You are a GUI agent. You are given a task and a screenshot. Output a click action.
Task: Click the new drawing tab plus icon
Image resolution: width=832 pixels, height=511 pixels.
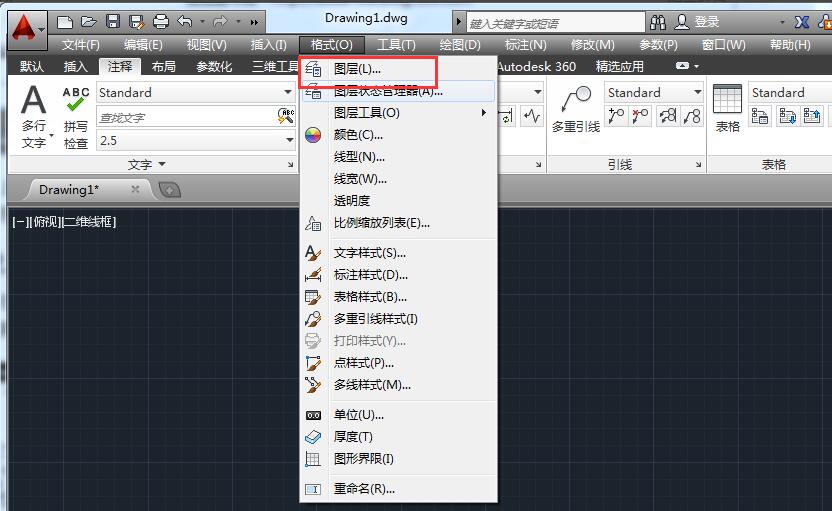[170, 190]
